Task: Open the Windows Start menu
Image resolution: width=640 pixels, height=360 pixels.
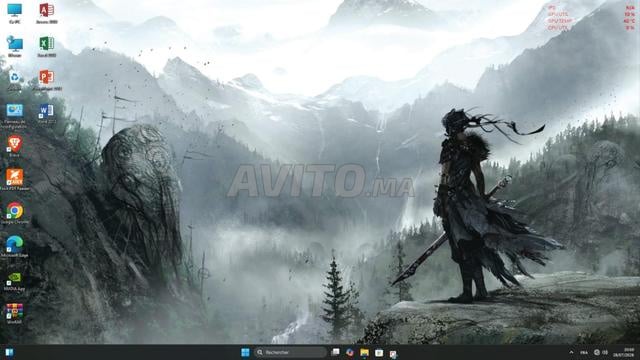Action: point(245,352)
